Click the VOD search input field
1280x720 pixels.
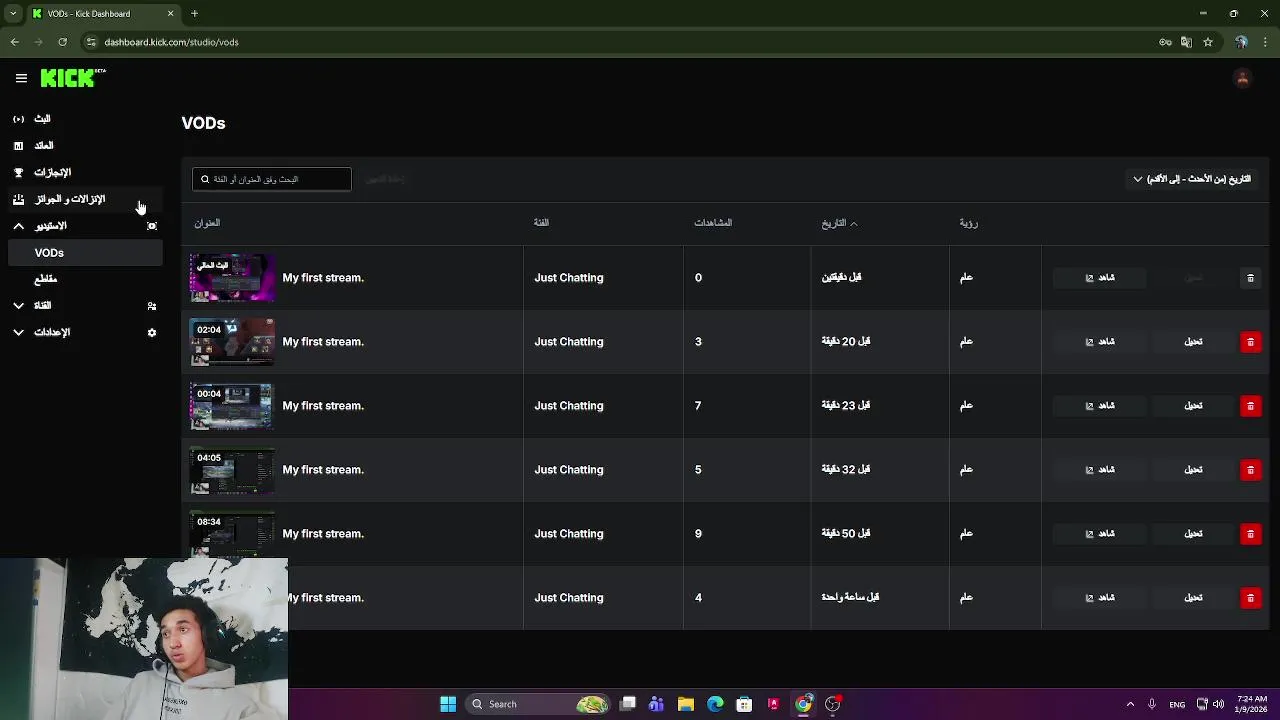click(x=272, y=179)
